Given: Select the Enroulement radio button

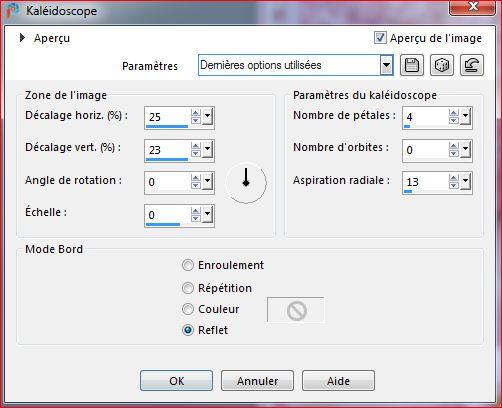Looking at the screenshot, I should tap(188, 265).
